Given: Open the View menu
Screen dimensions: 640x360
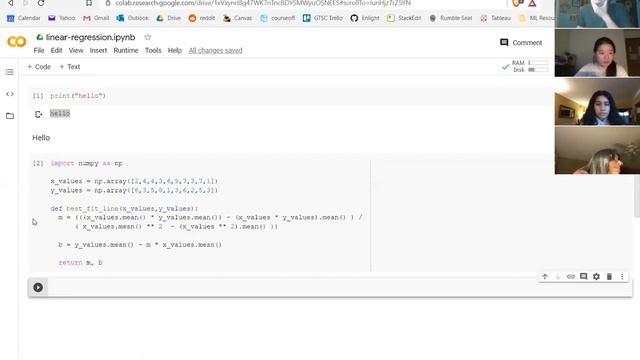Looking at the screenshot, I should [x=76, y=51].
